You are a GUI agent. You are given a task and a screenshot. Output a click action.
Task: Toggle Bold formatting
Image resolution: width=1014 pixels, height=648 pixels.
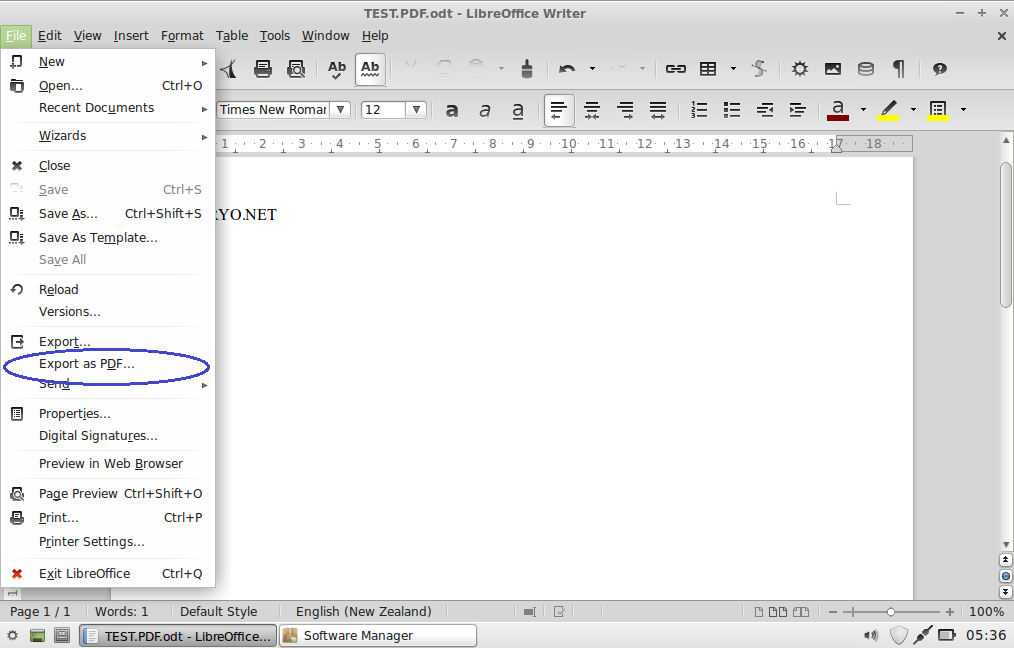[x=452, y=111]
